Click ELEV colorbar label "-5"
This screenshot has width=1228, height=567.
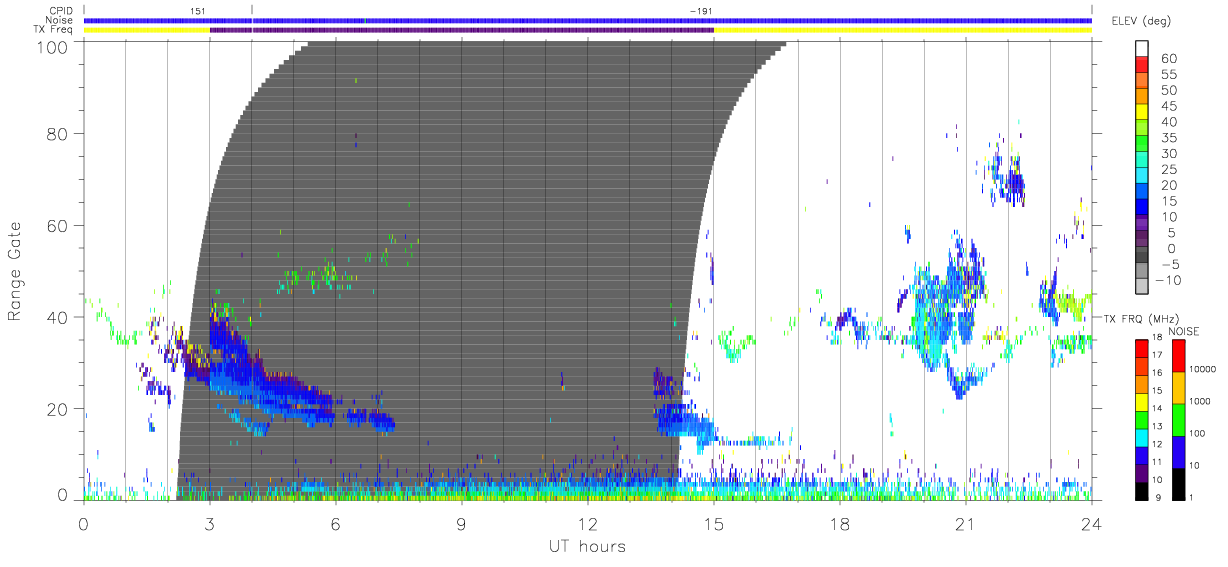pyautogui.click(x=1172, y=264)
